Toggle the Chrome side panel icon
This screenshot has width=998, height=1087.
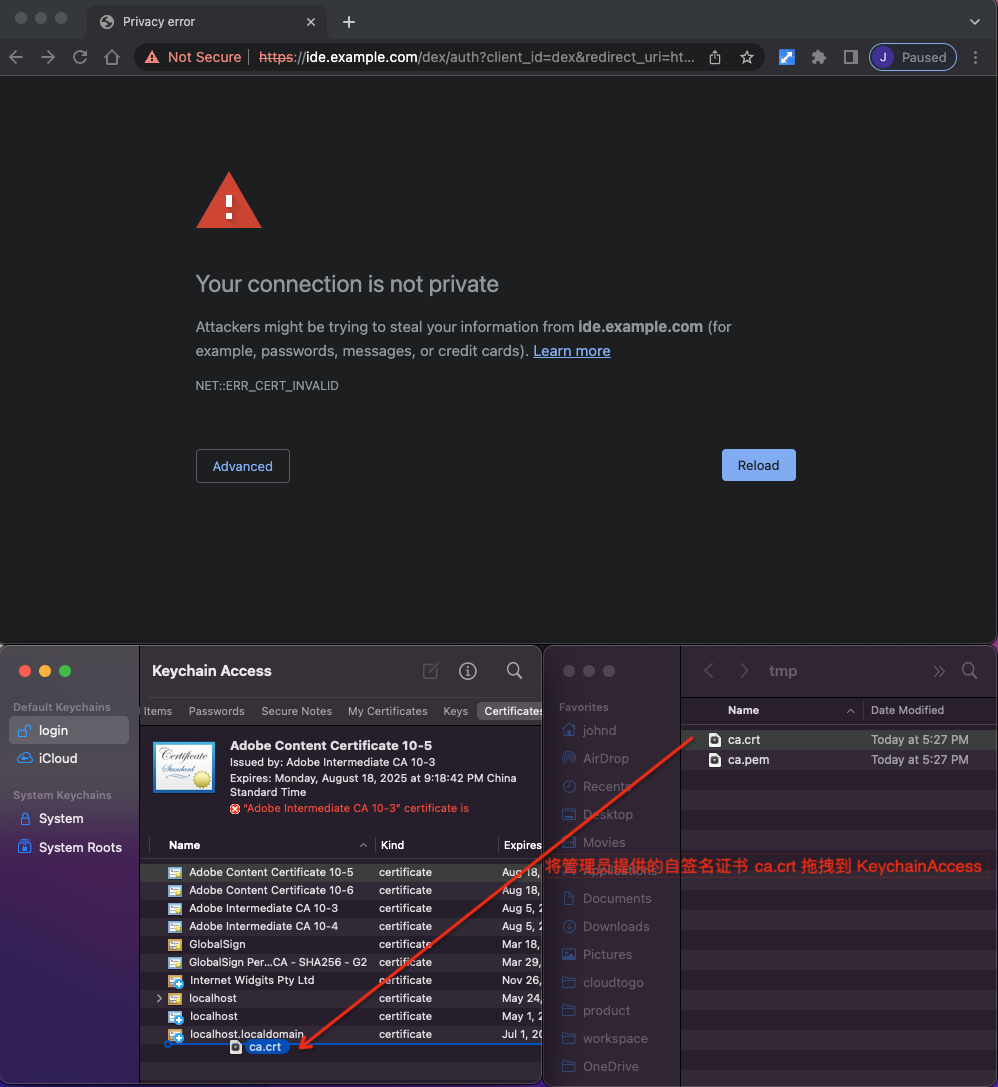pos(850,57)
